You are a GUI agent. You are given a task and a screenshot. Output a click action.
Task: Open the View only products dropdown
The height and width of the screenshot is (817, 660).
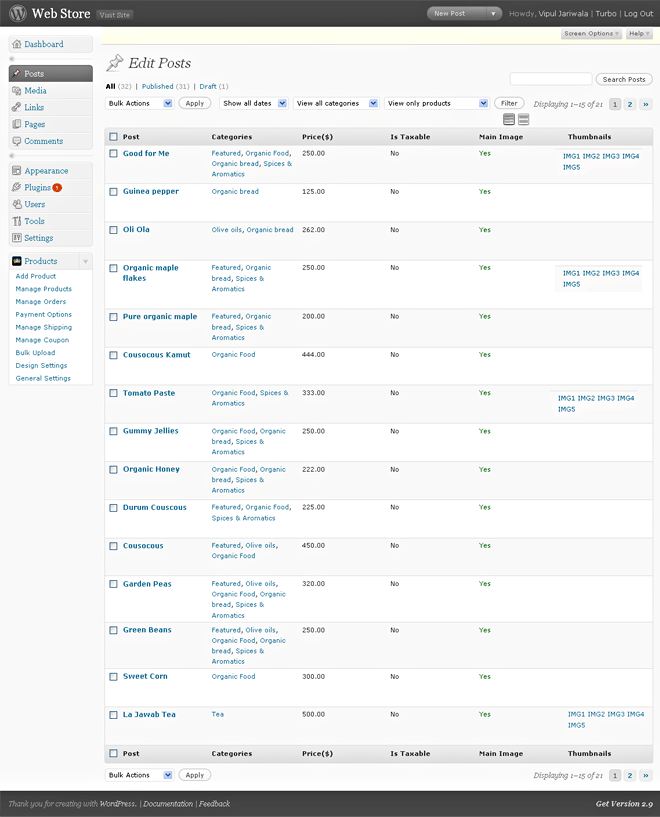437,103
